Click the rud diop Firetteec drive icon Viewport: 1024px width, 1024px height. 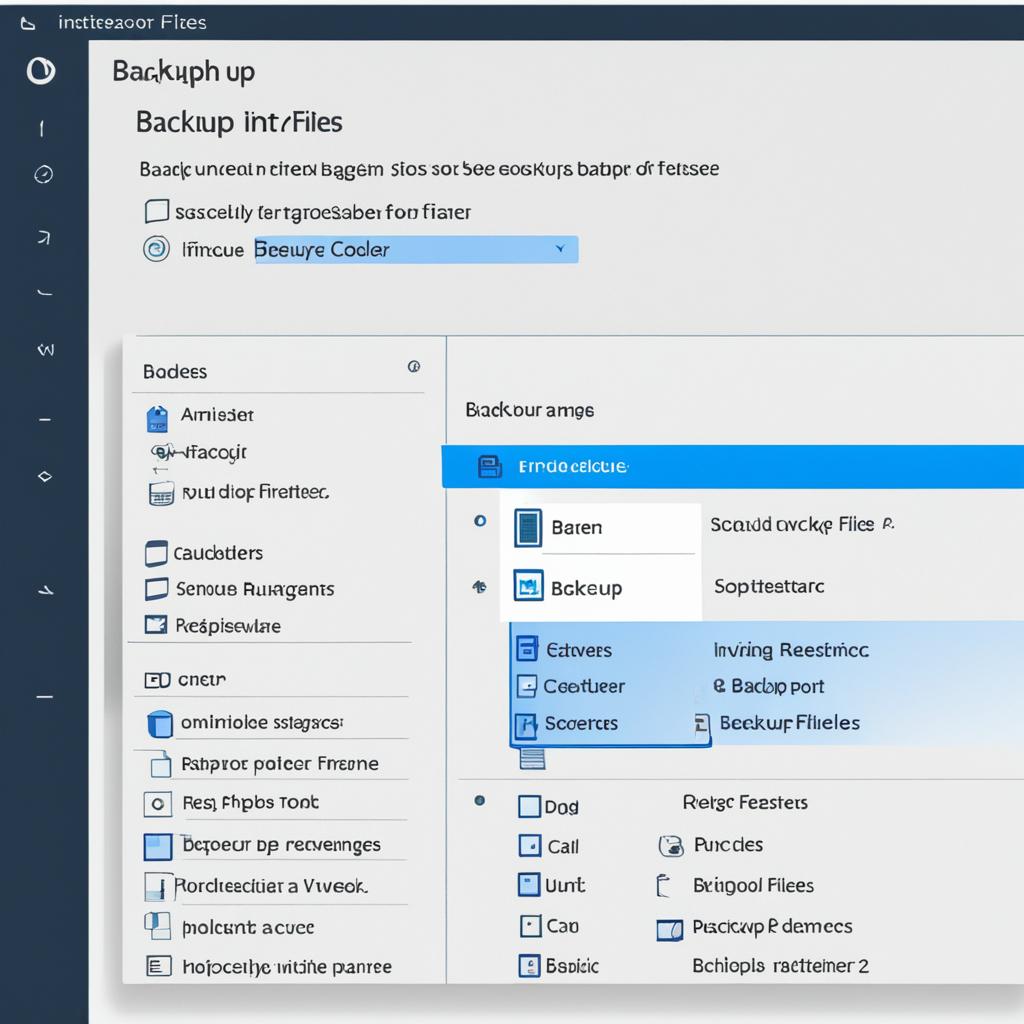pyautogui.click(x=161, y=494)
